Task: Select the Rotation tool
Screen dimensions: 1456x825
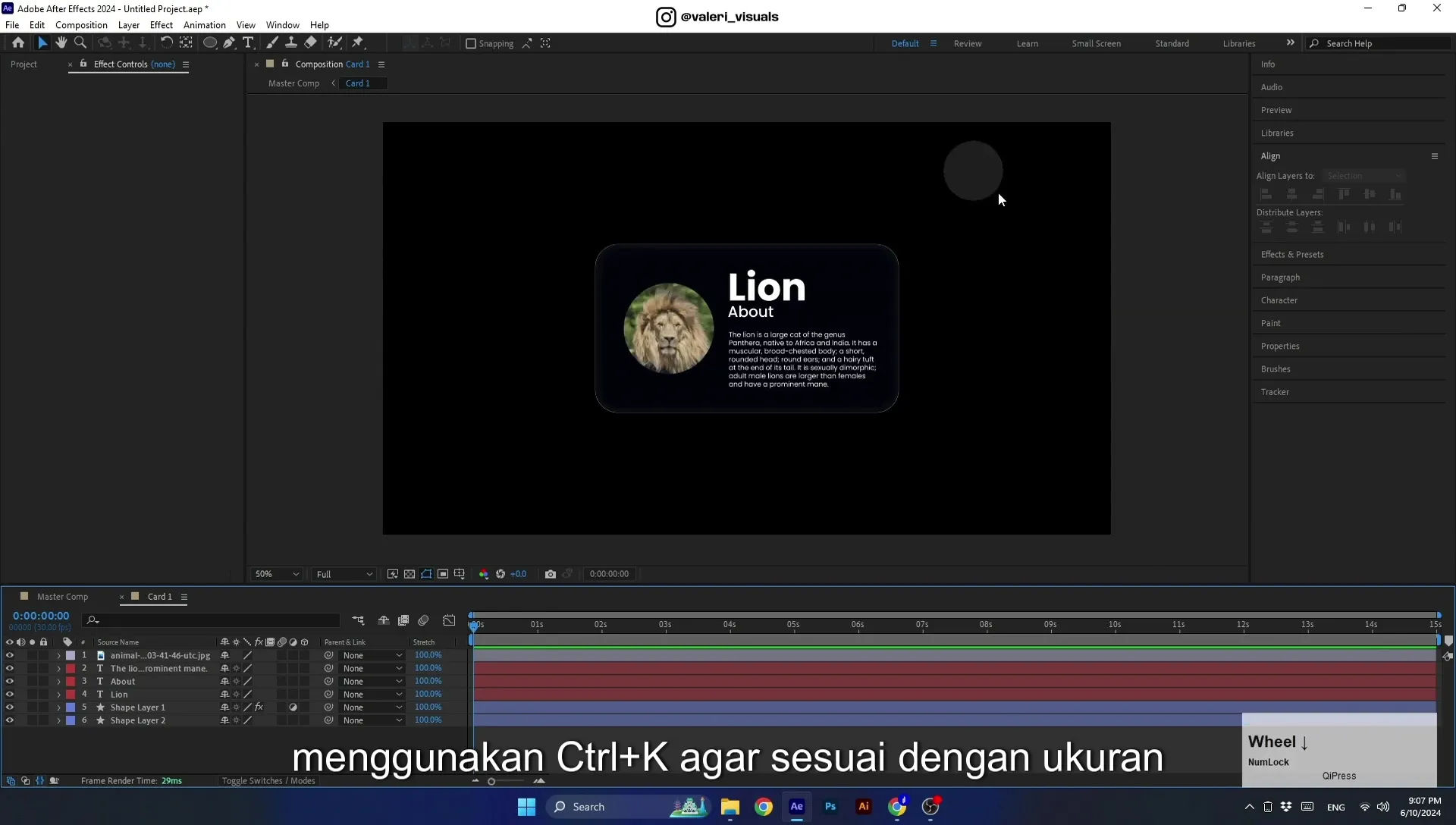Action: pos(166,43)
